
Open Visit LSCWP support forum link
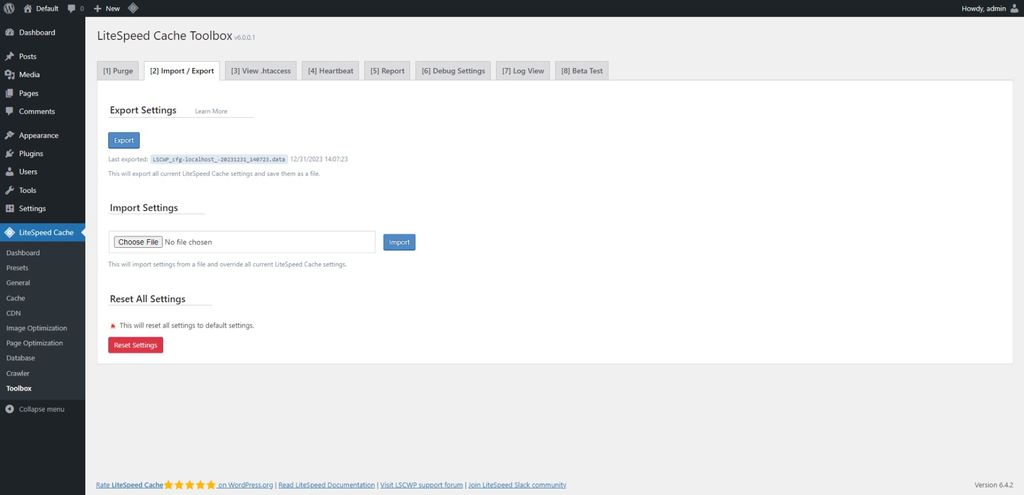point(422,485)
